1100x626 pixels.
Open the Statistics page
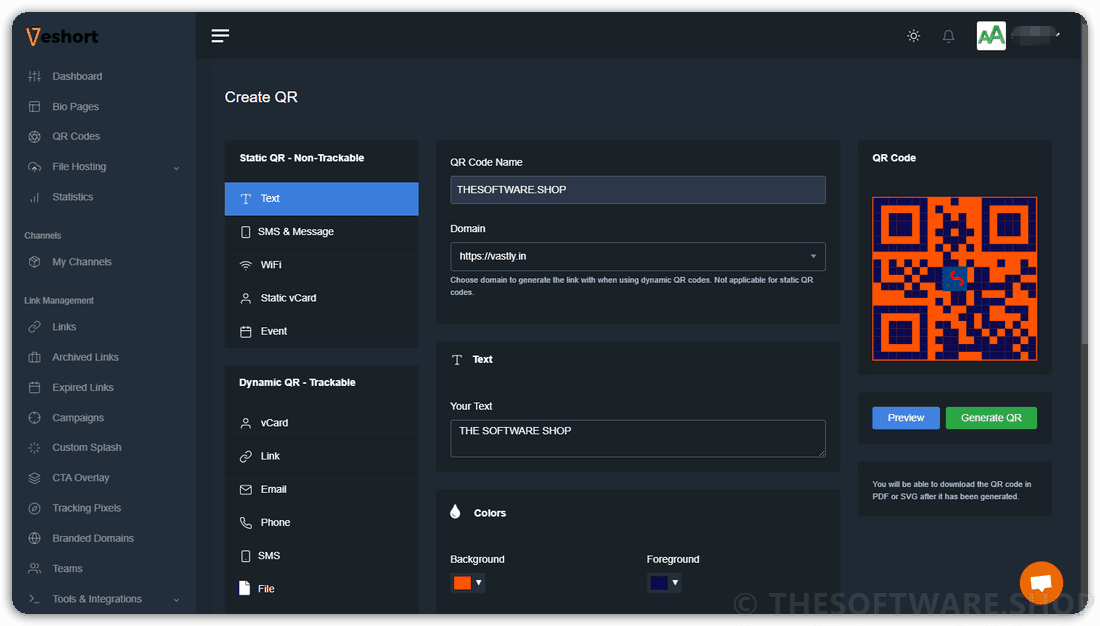point(73,197)
